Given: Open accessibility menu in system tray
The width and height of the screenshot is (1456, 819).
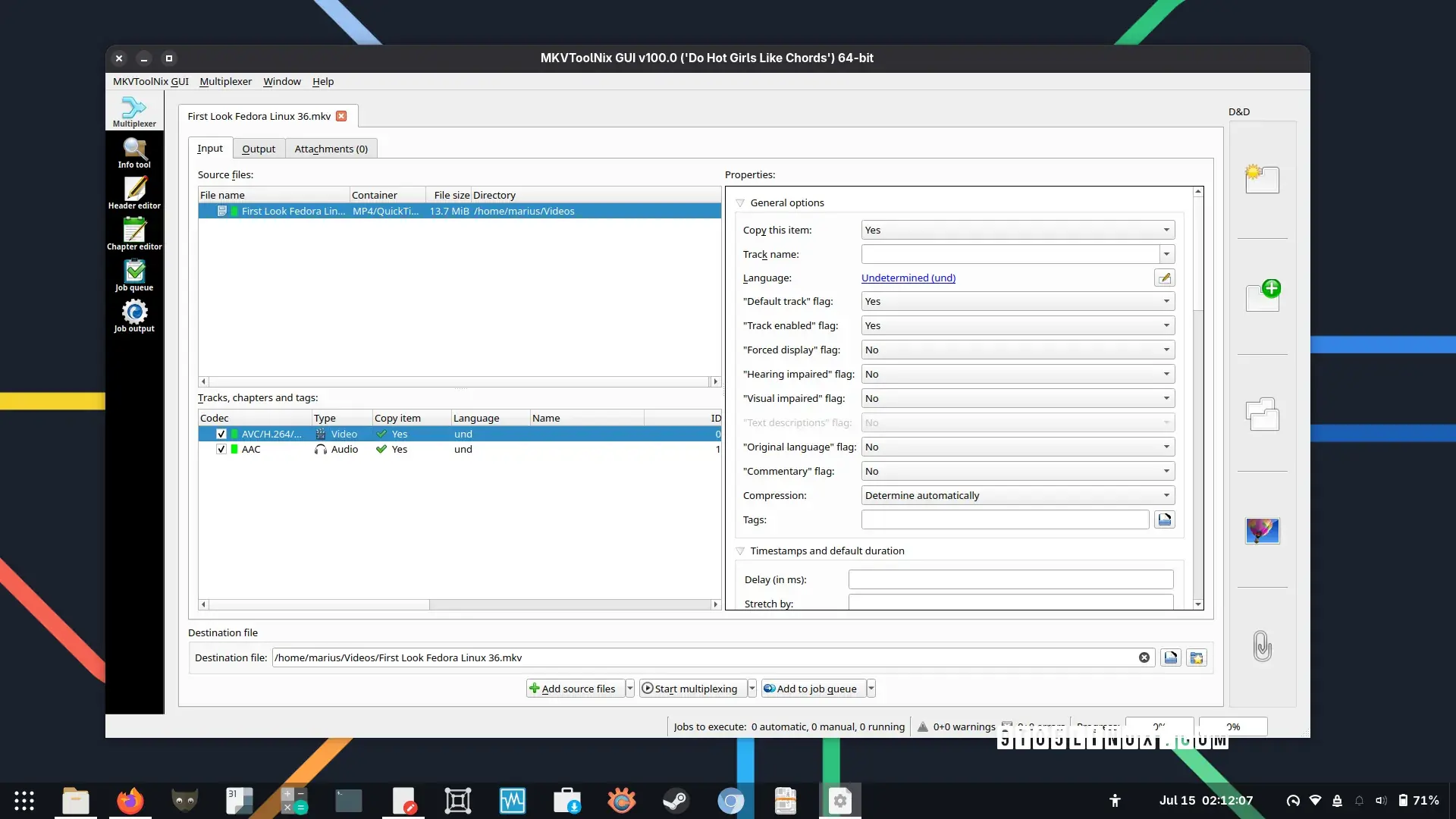Looking at the screenshot, I should [1115, 801].
